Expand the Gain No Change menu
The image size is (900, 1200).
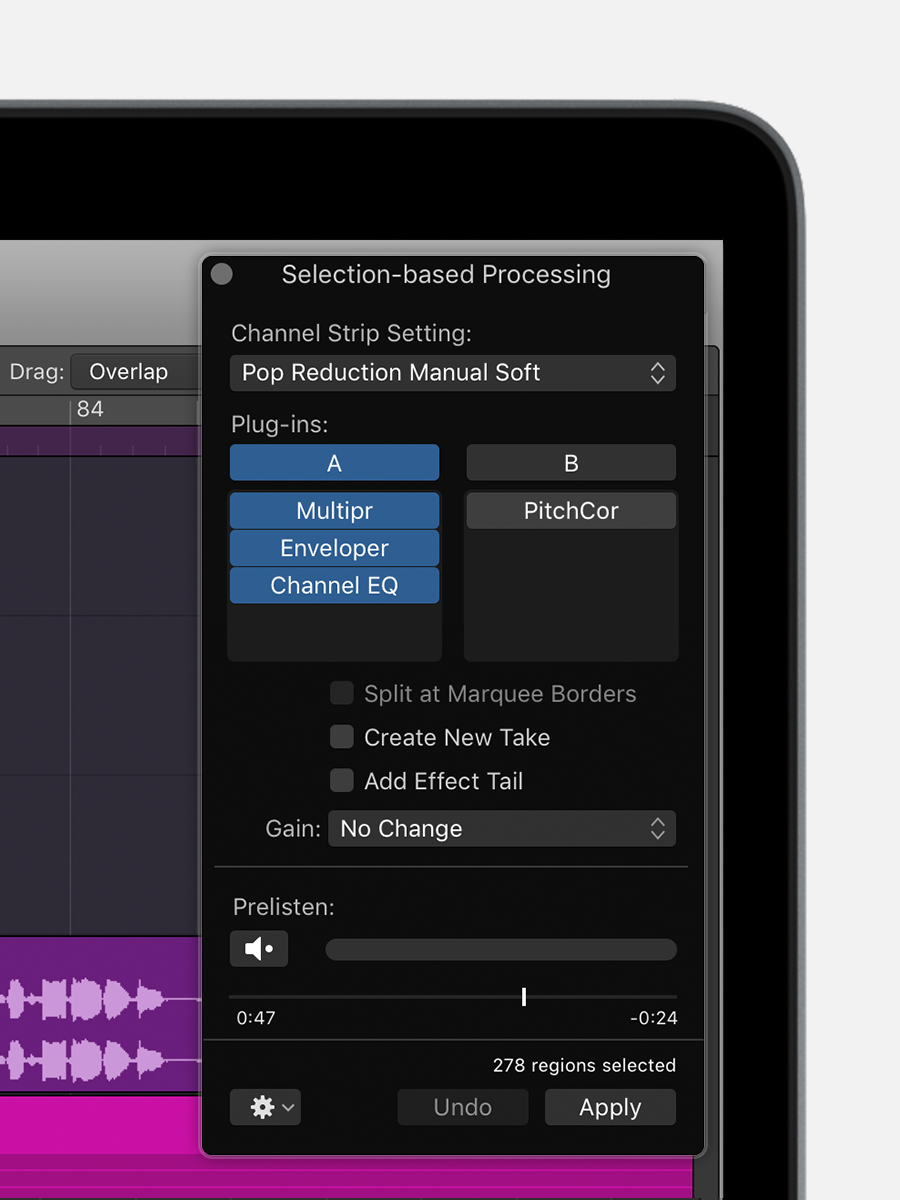(x=502, y=829)
